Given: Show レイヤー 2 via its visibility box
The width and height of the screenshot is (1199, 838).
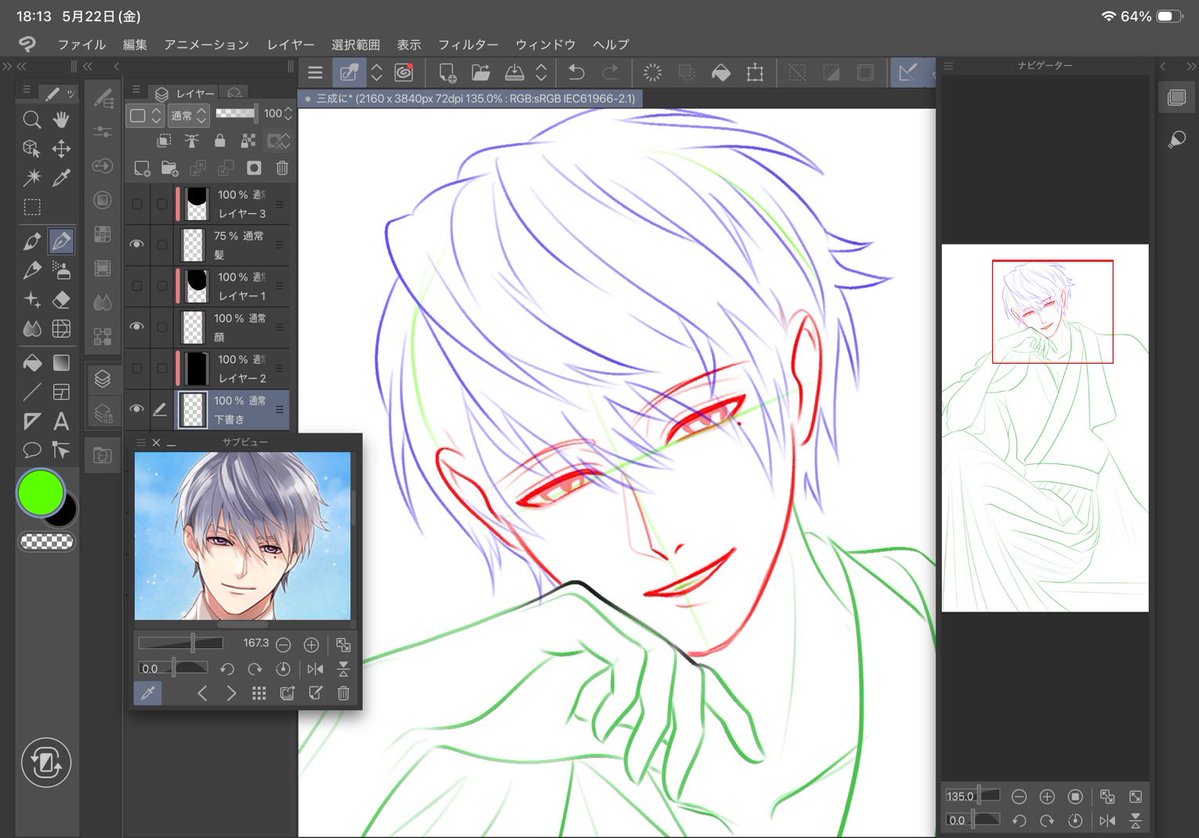Looking at the screenshot, I should point(137,368).
